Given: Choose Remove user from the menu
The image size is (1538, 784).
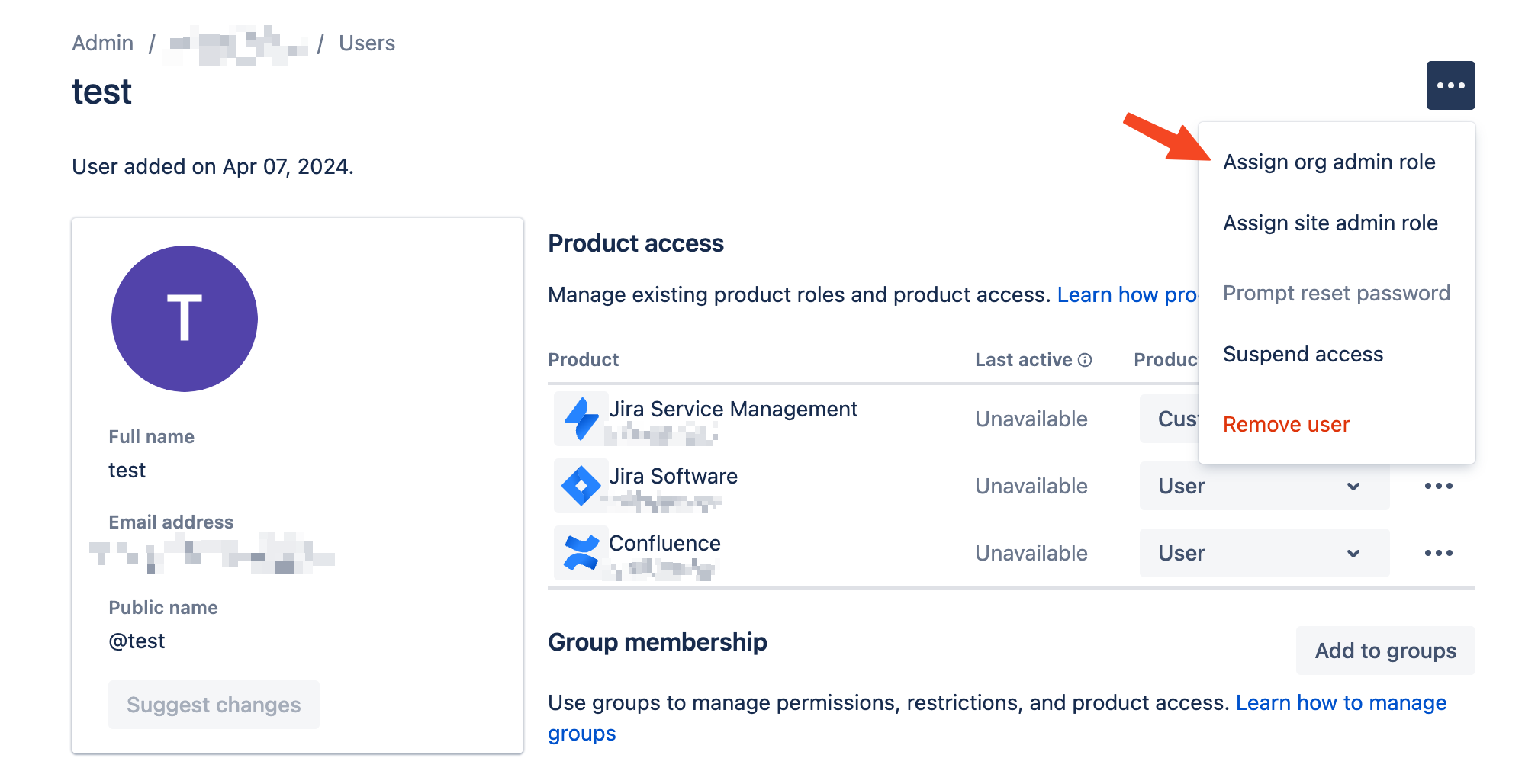Looking at the screenshot, I should click(1286, 425).
